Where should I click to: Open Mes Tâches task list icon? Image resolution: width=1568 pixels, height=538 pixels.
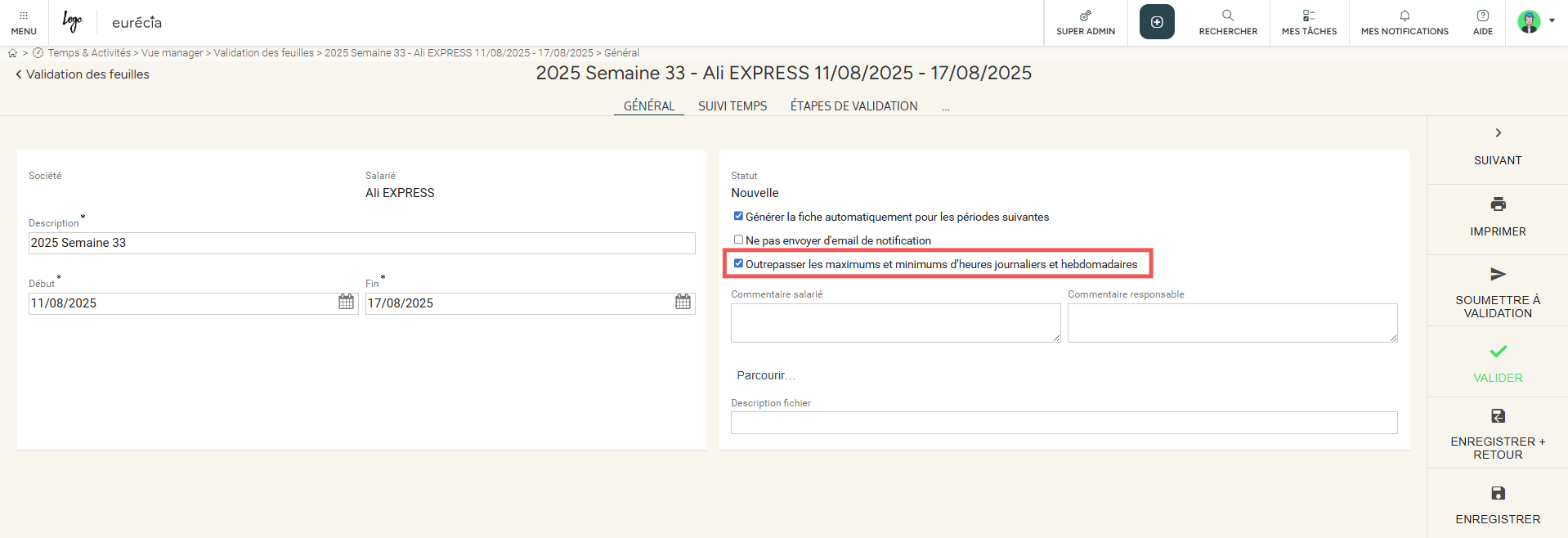pyautogui.click(x=1309, y=16)
